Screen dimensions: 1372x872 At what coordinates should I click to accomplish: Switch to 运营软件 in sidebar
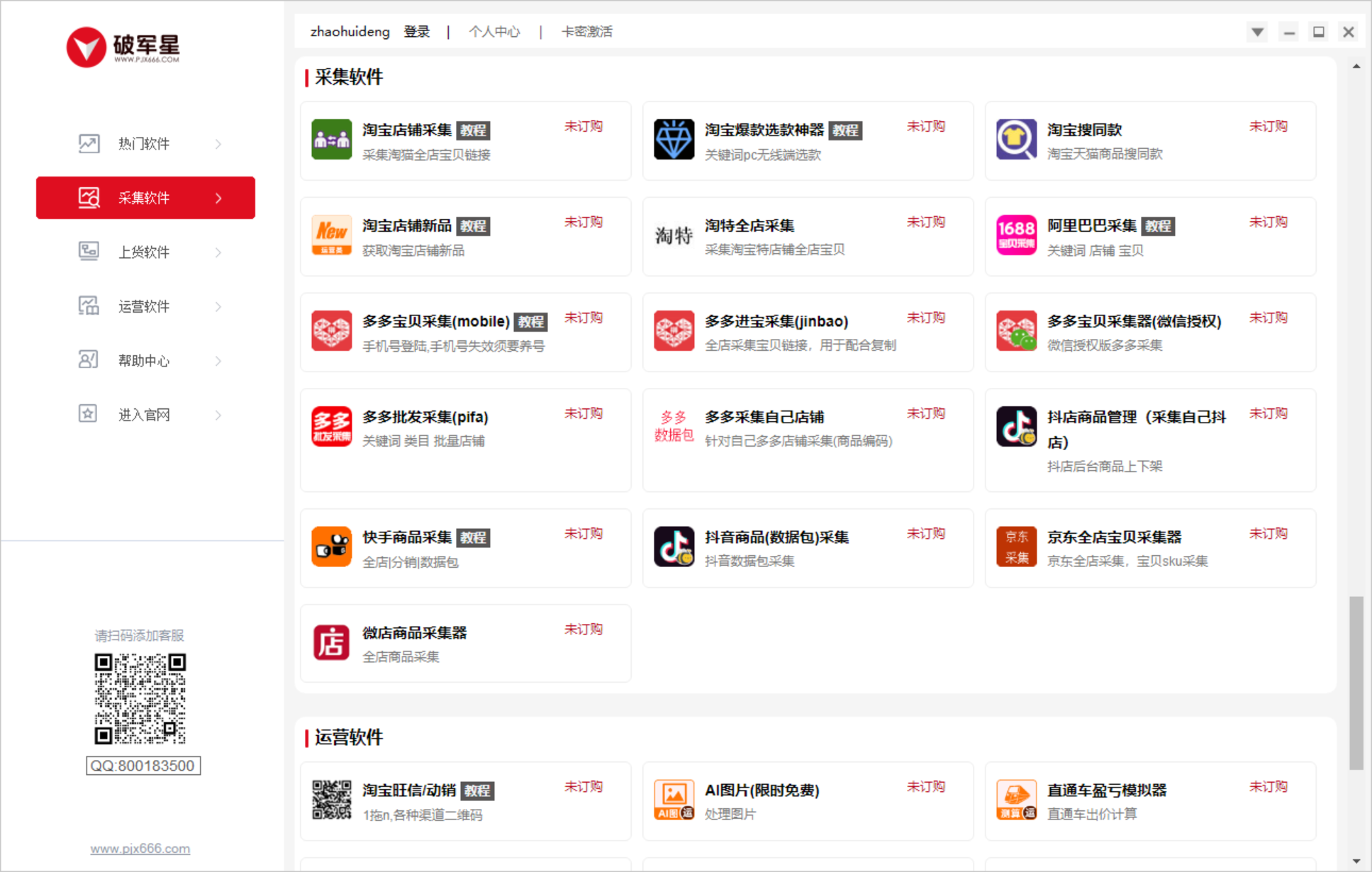coord(144,306)
